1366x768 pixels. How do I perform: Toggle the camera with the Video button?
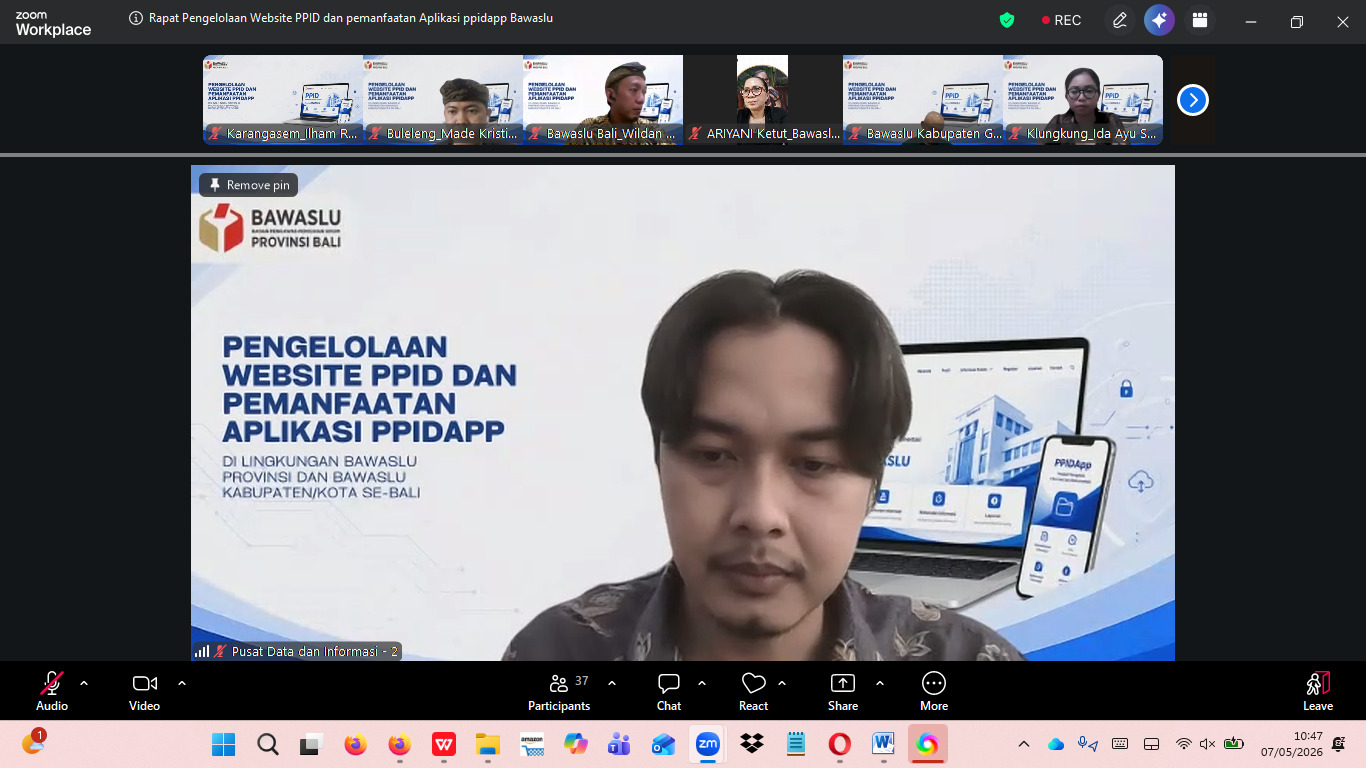point(144,691)
